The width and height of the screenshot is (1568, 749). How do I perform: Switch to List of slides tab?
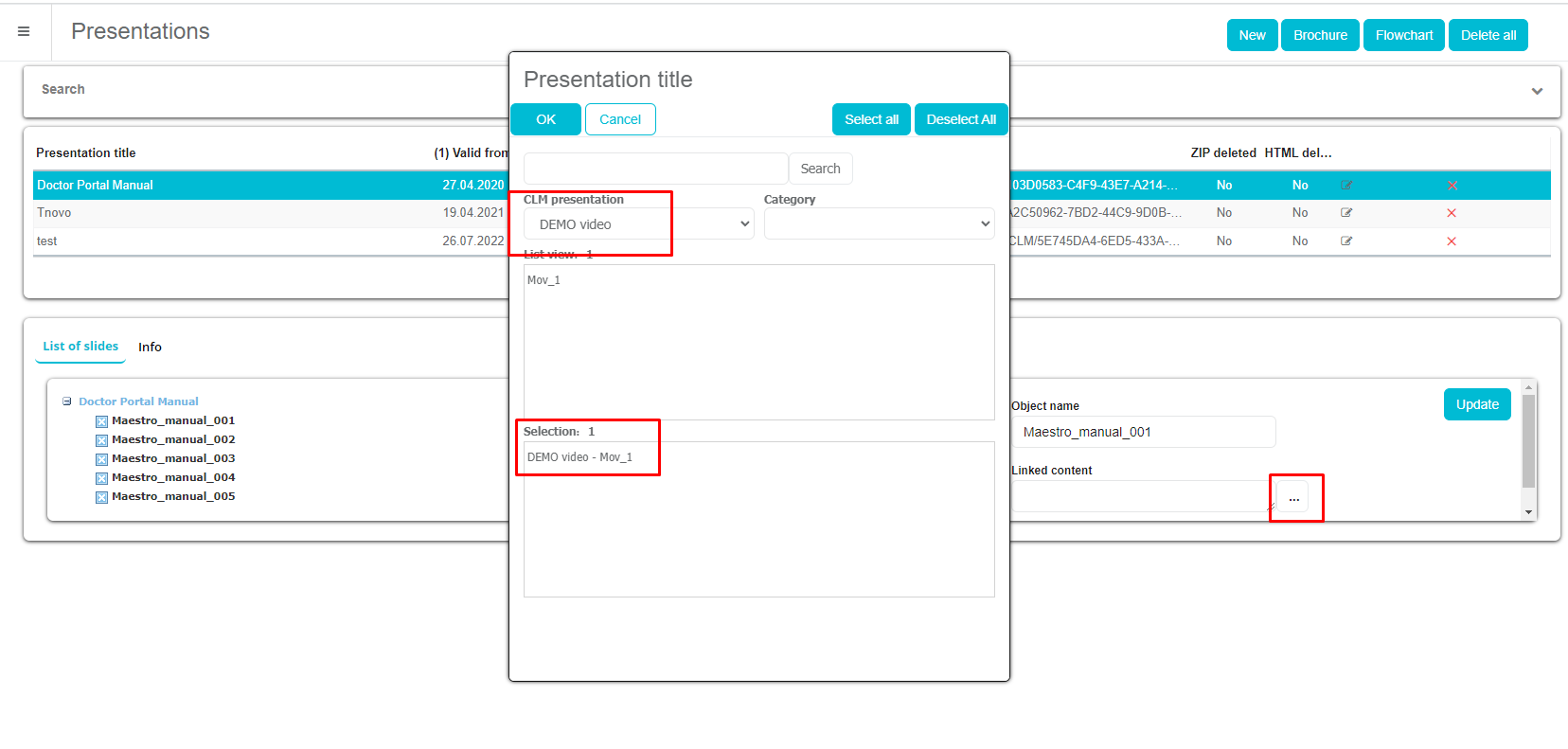pos(80,347)
